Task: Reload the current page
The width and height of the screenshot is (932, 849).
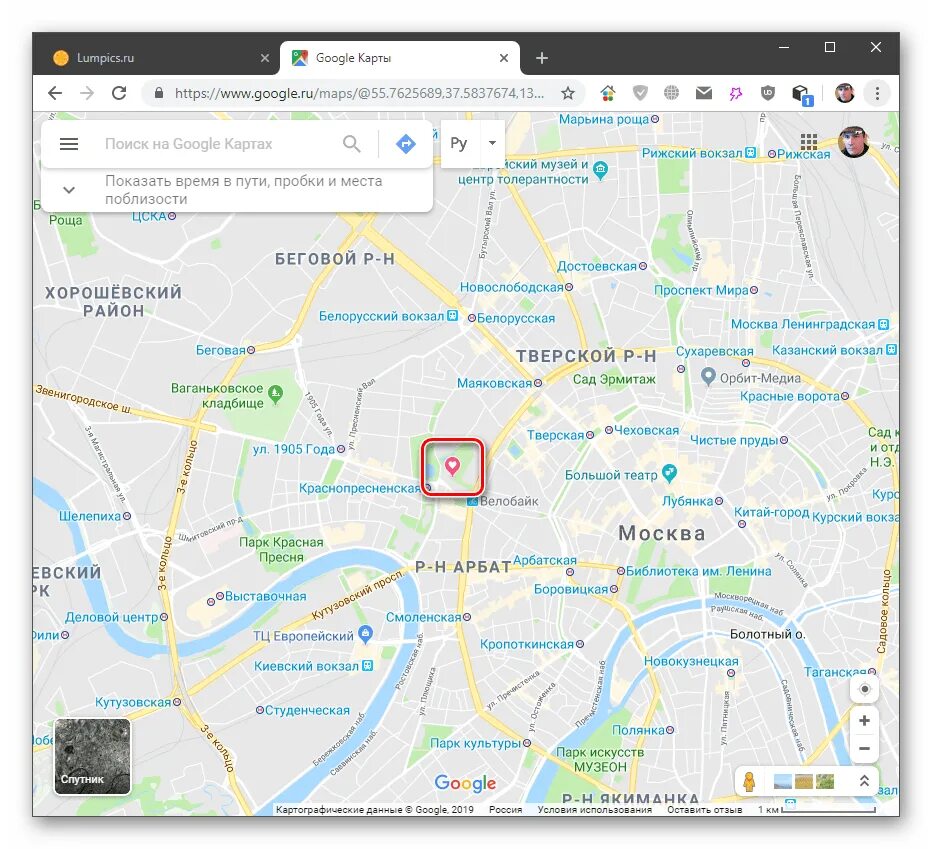Action: tap(119, 93)
